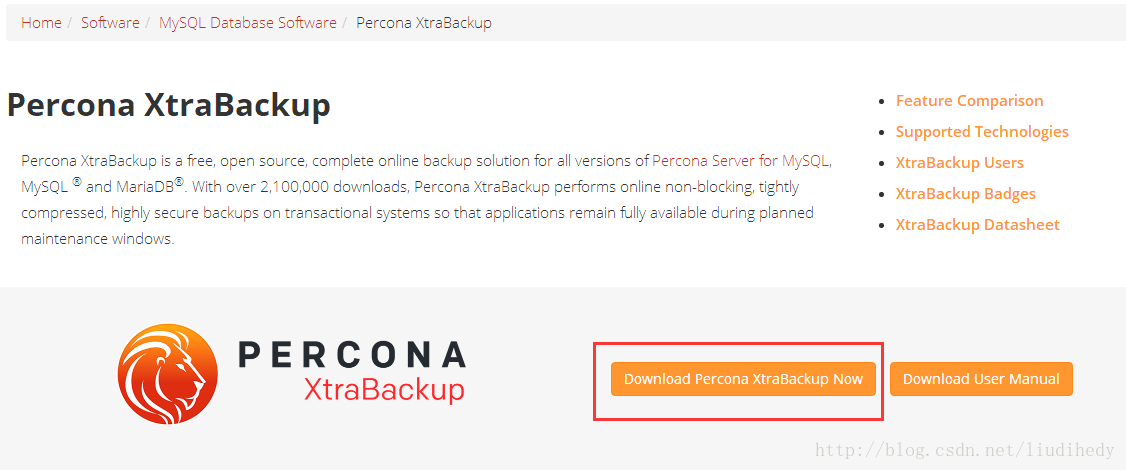
Task: Click the red XtraBackup text under the logo
Action: click(x=384, y=390)
